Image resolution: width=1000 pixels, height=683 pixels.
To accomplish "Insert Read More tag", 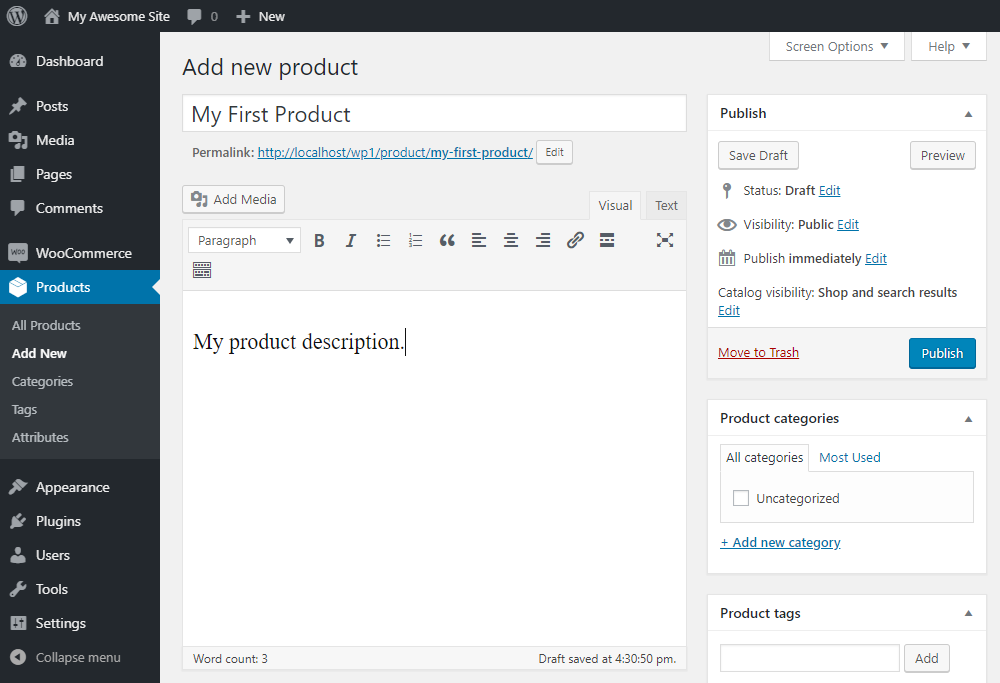I will (607, 240).
